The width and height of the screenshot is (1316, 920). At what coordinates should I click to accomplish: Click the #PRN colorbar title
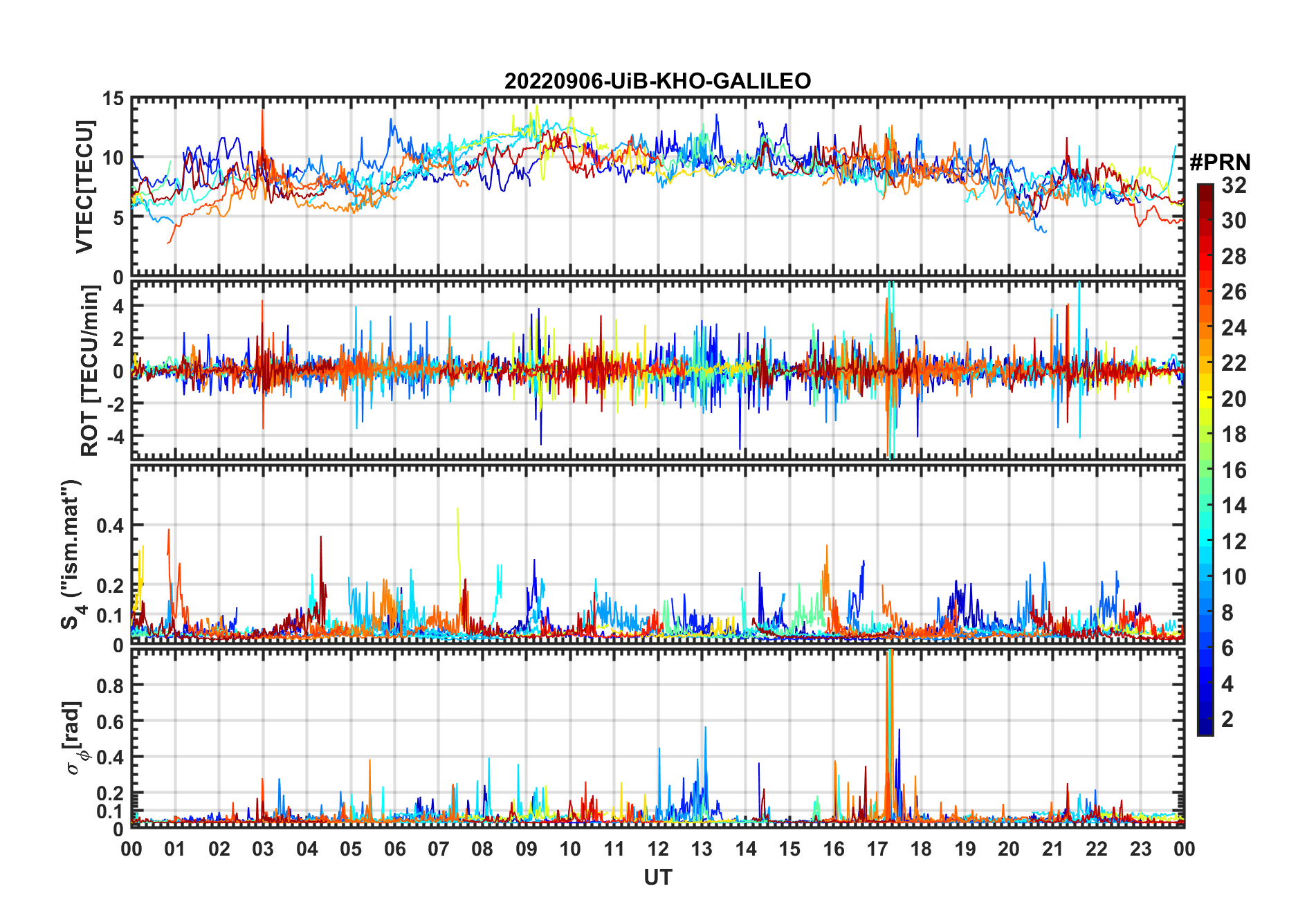click(1220, 163)
